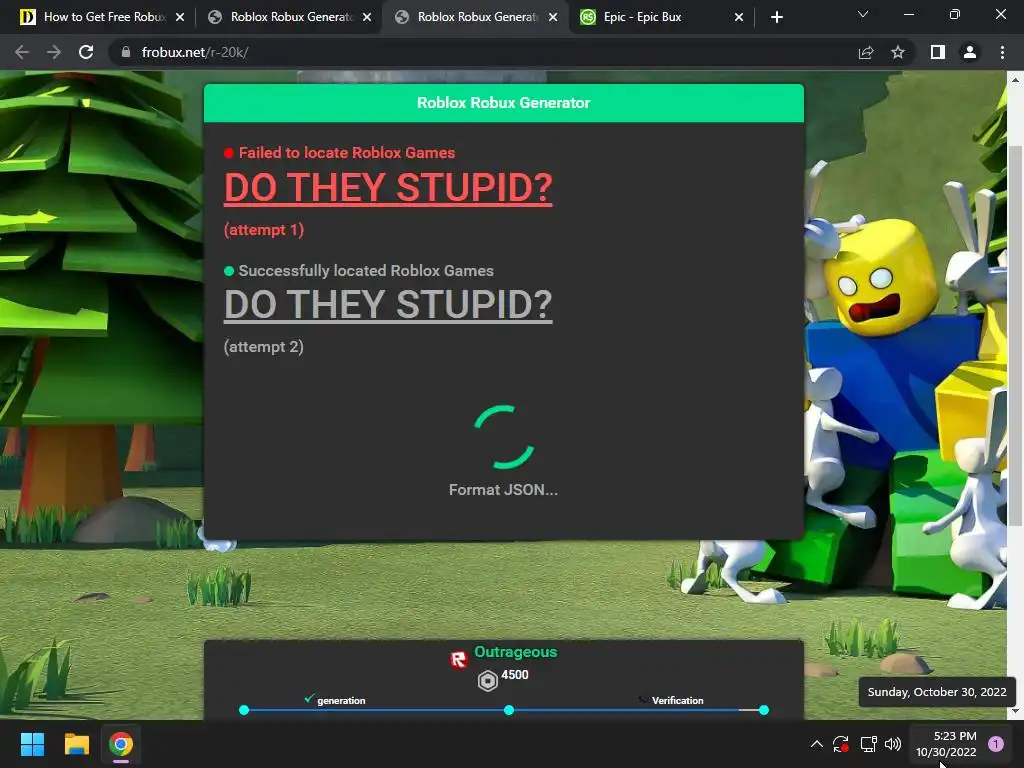1024x768 pixels.
Task: Click the Chrome taskbar icon
Action: [121, 744]
